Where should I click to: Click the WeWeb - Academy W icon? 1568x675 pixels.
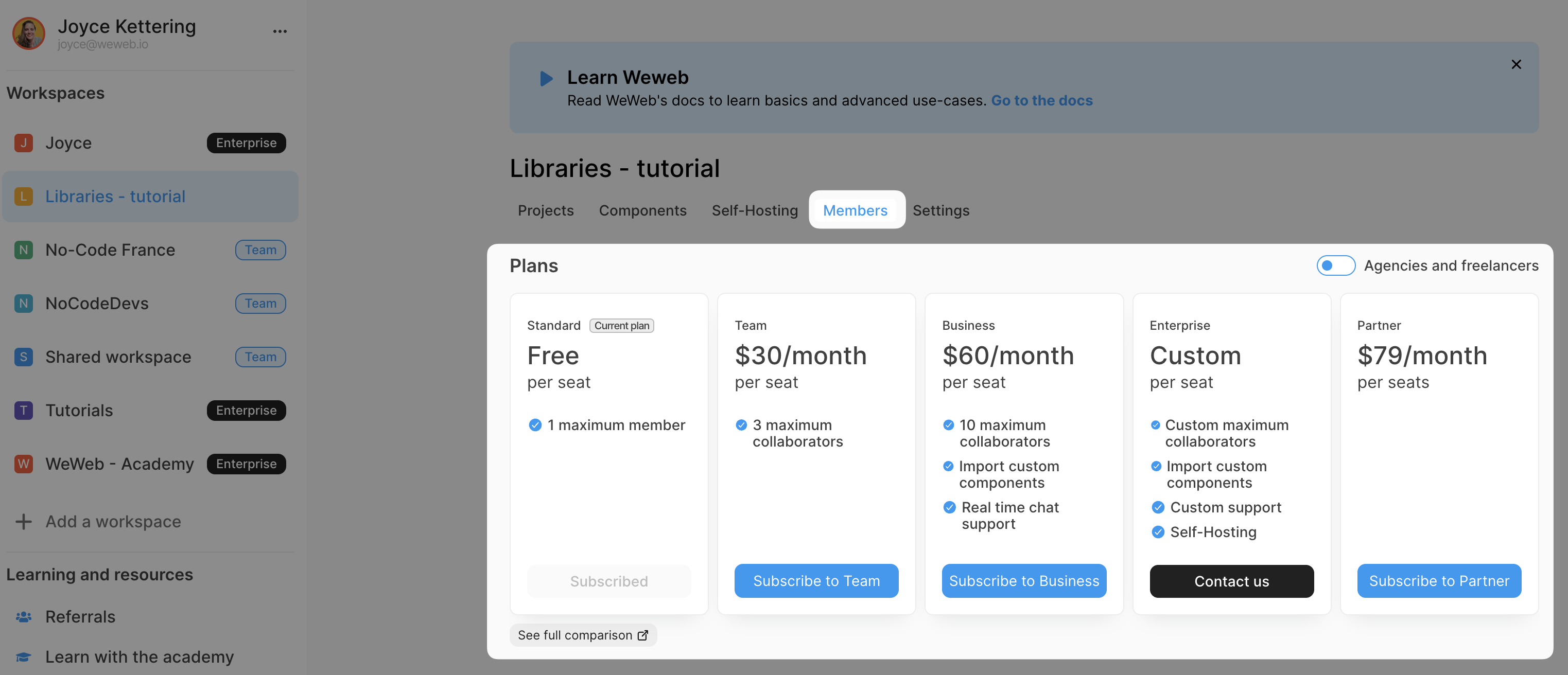coord(23,464)
